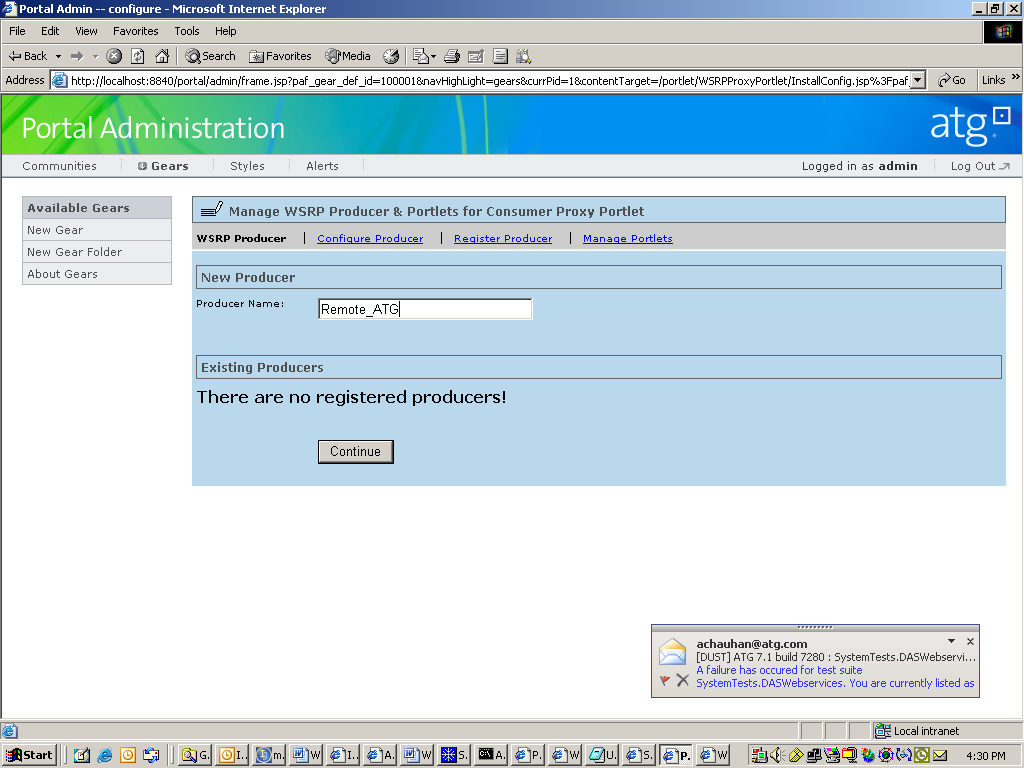Click the Messenger icon in toolbar

pos(524,56)
